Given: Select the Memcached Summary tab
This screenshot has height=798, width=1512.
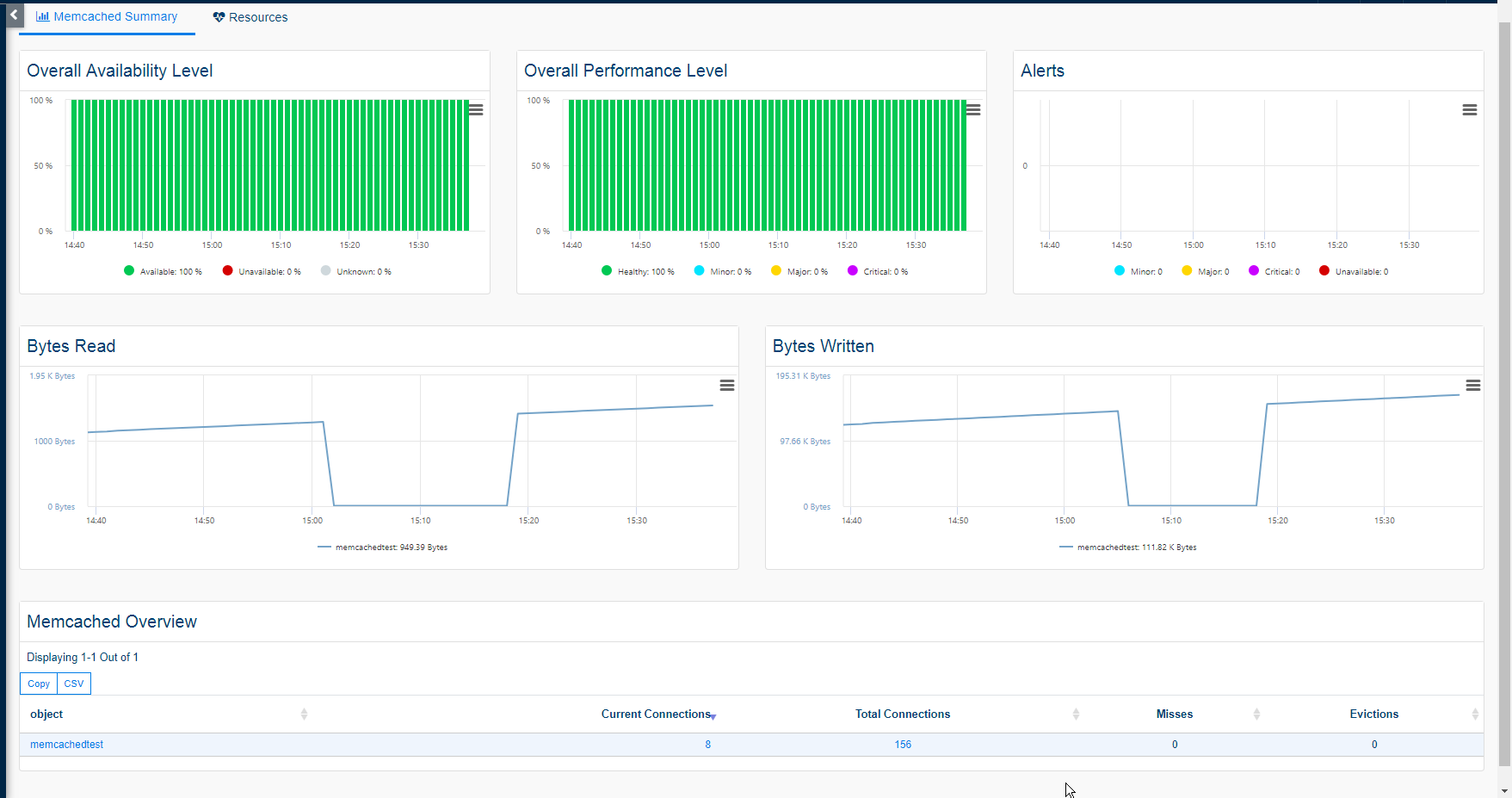Looking at the screenshot, I should 107,17.
